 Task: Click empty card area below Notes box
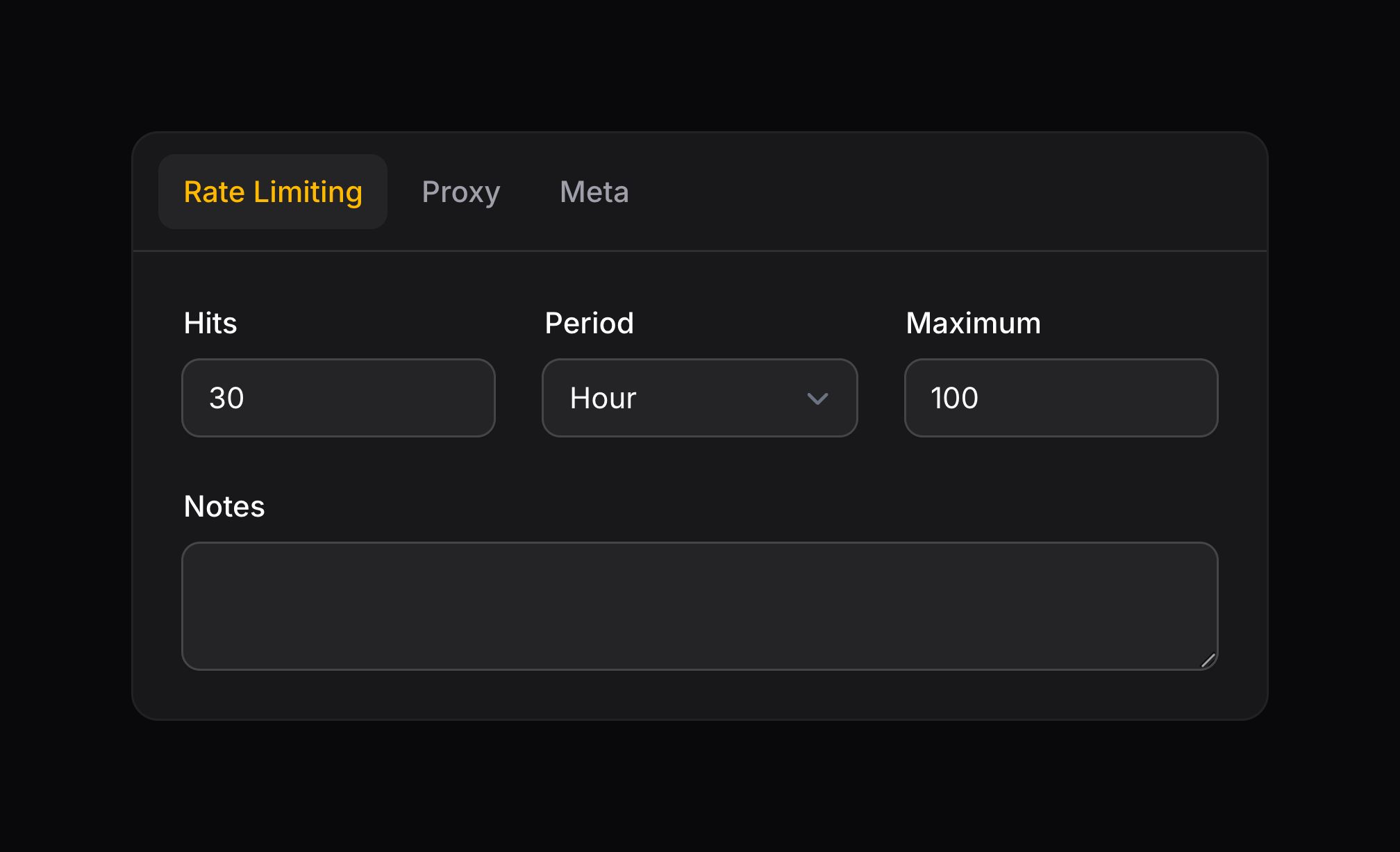699,694
